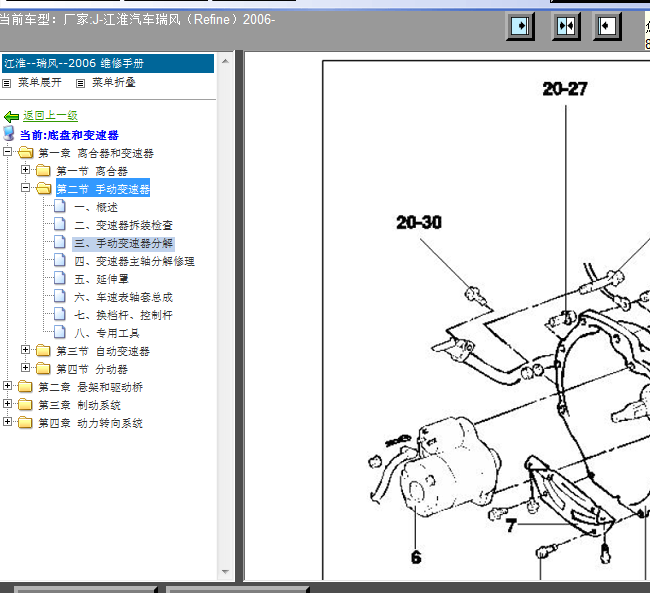Click folder icon of 第四节 分动器
Screen dimensions: 650x593
(x=43, y=368)
